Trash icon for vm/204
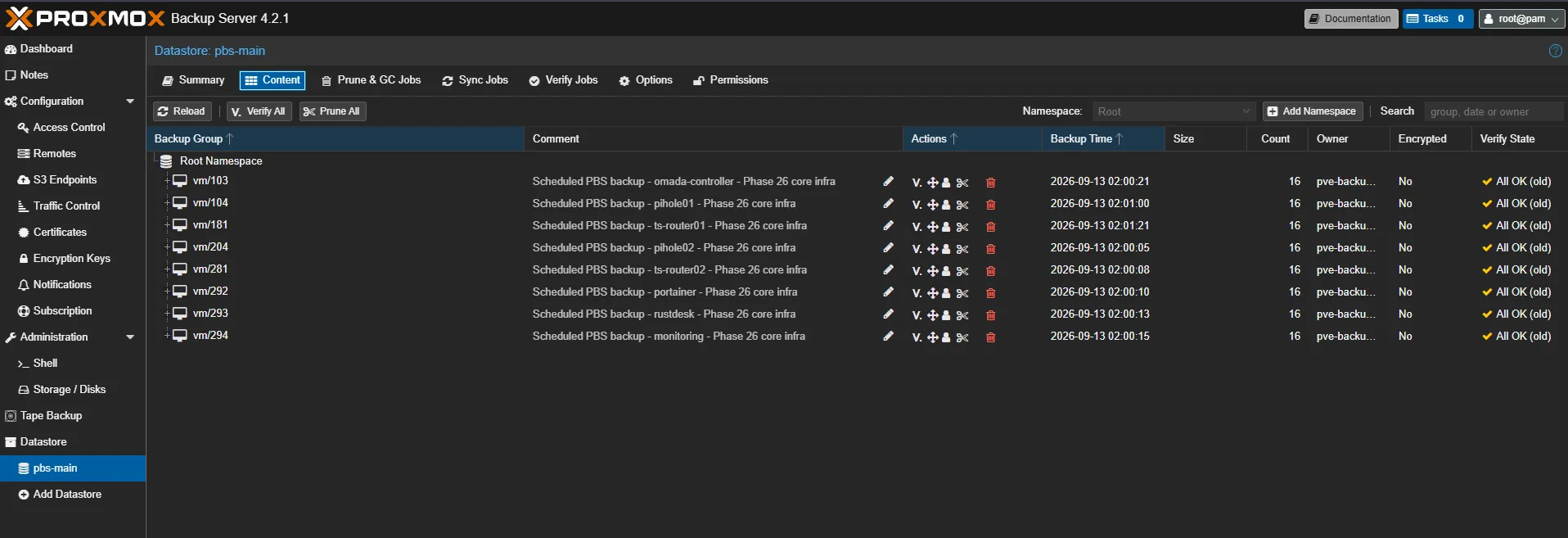1568x538 pixels. [990, 248]
